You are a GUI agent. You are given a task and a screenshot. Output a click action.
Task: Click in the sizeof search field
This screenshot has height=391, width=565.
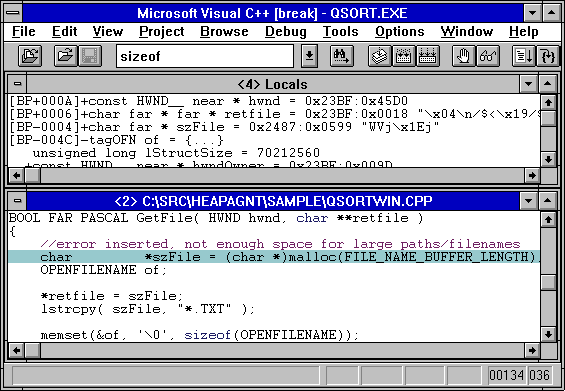click(205, 56)
